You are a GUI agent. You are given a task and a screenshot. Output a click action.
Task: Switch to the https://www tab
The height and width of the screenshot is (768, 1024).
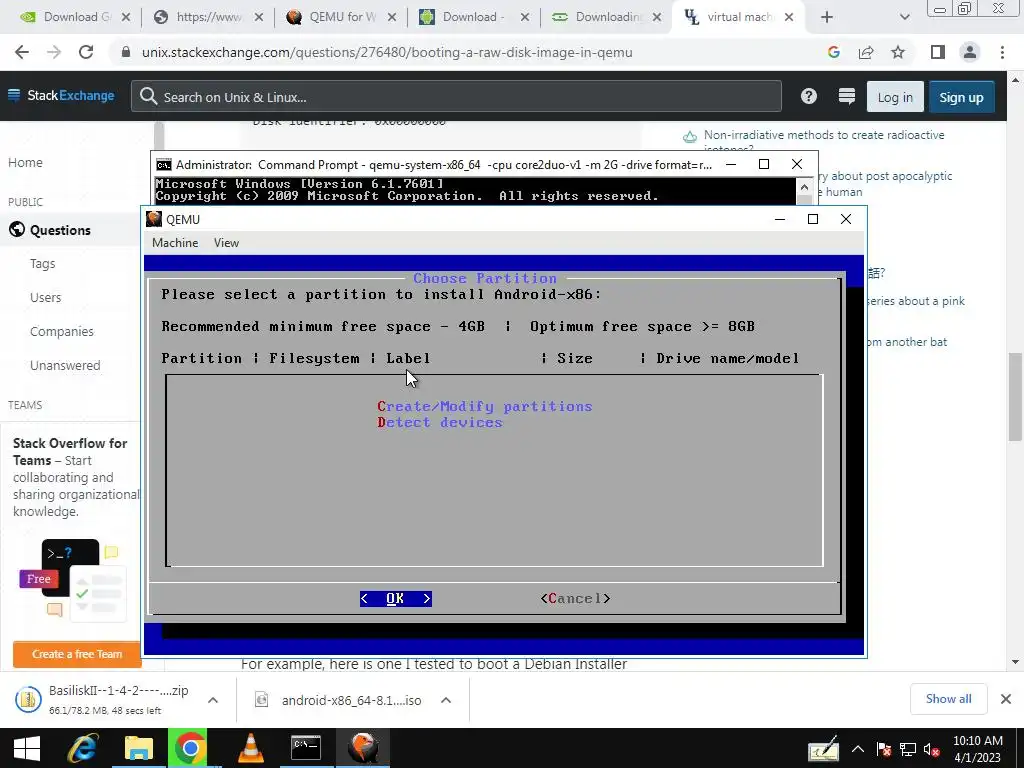(208, 17)
